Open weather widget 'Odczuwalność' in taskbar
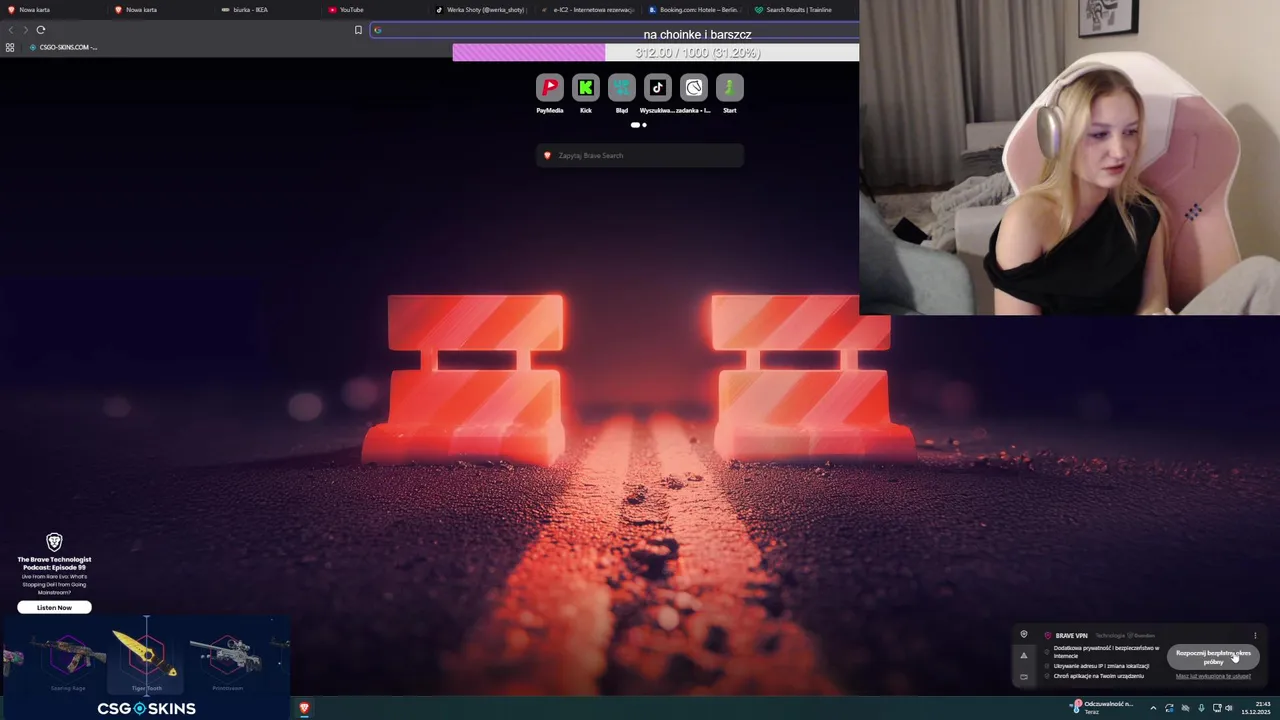The width and height of the screenshot is (1280, 720). [x=1102, y=707]
